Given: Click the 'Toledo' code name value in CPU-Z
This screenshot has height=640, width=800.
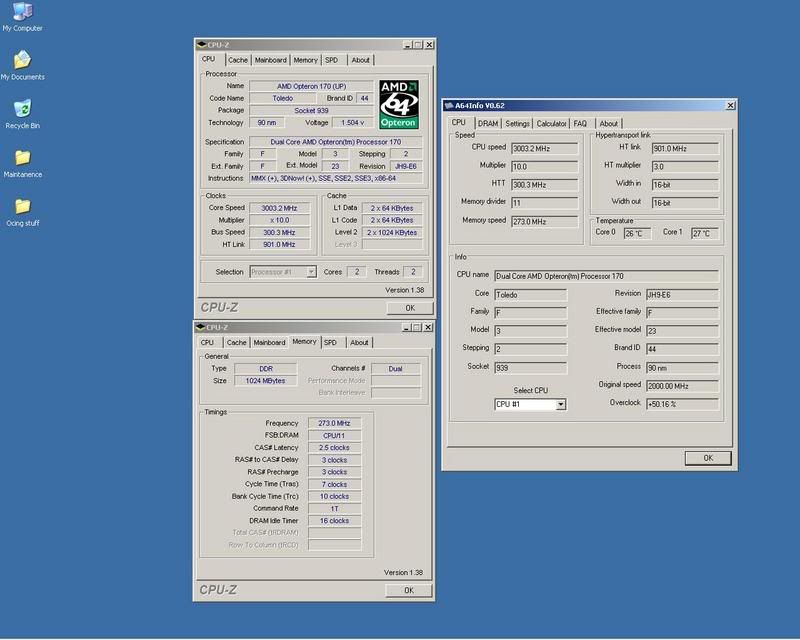Looking at the screenshot, I should click(x=283, y=98).
